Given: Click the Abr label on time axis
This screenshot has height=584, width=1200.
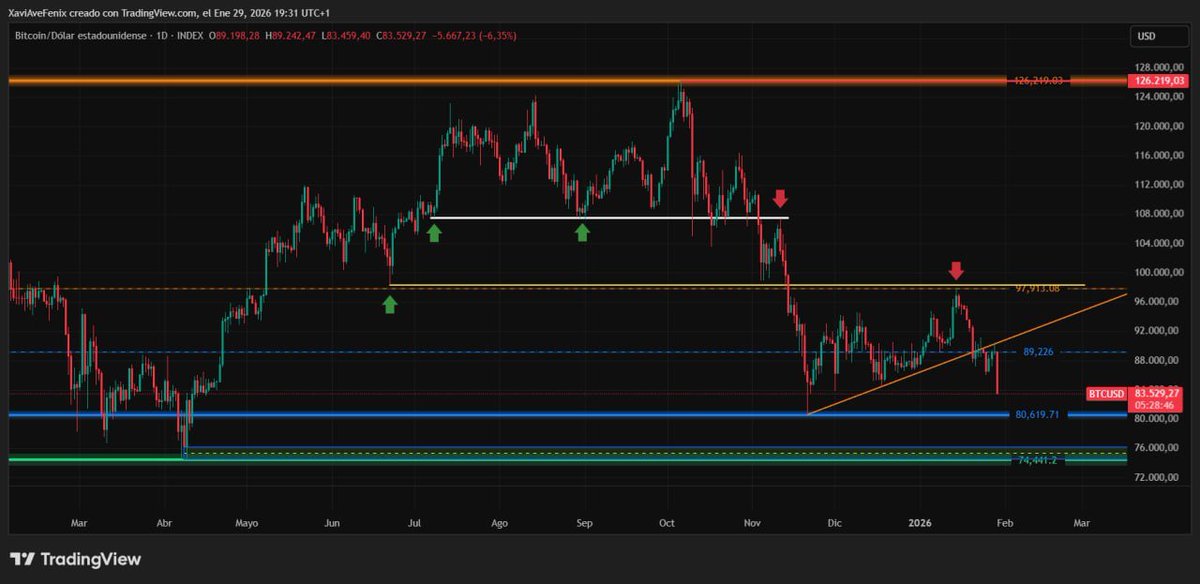Looking at the screenshot, I should click(x=165, y=522).
